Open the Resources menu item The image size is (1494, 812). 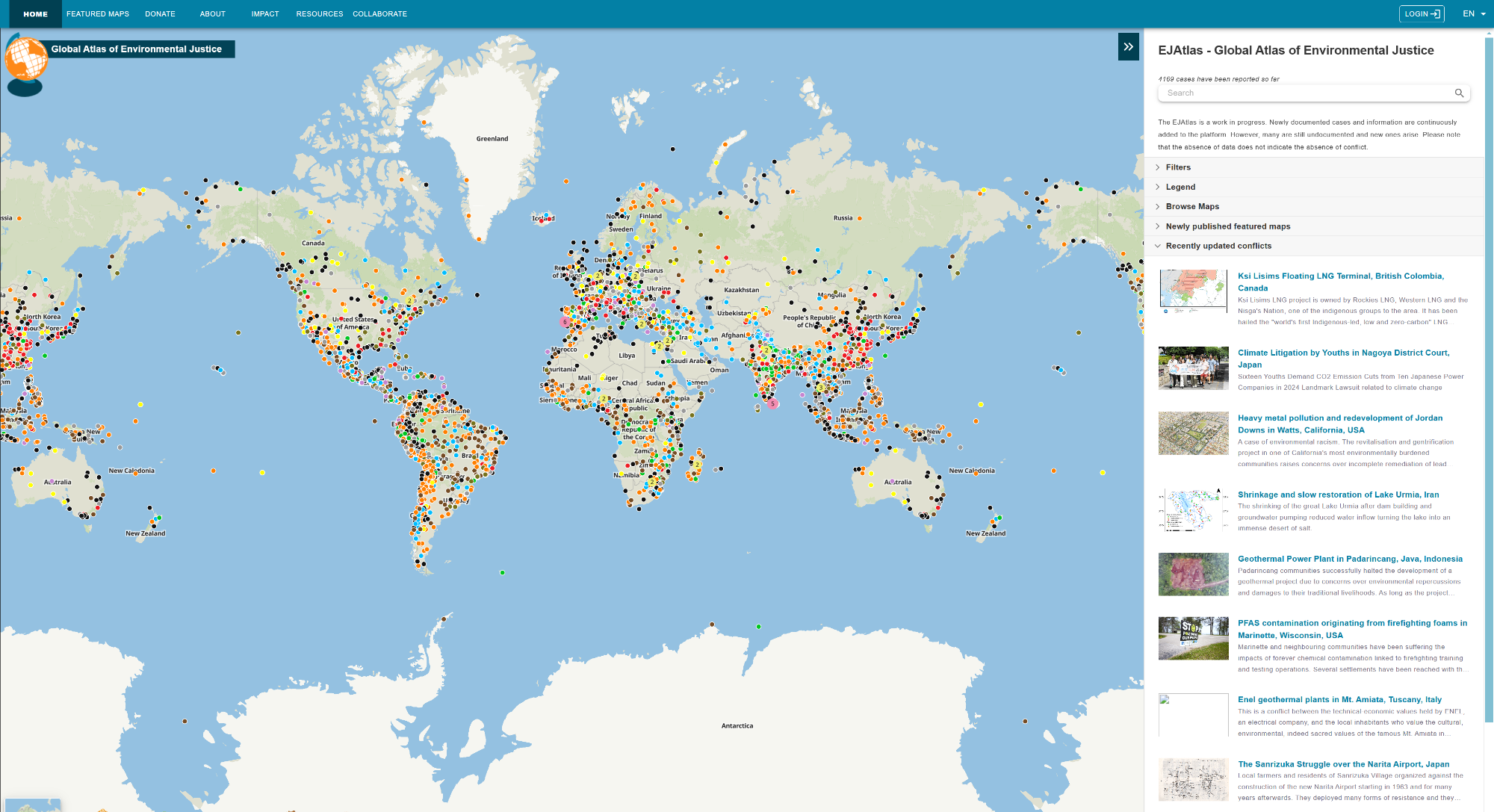(319, 13)
